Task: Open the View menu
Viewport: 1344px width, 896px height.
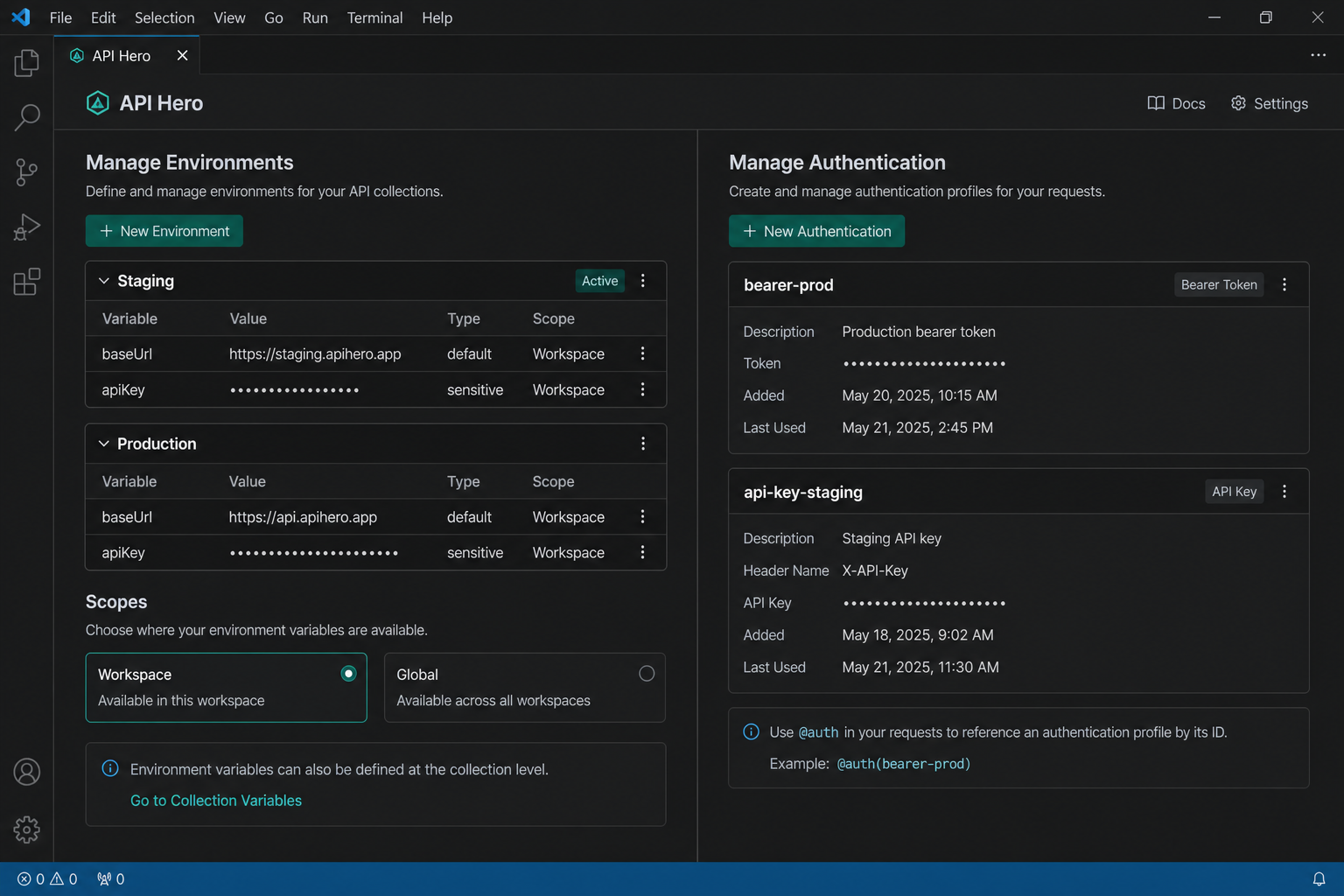Action: [x=229, y=17]
